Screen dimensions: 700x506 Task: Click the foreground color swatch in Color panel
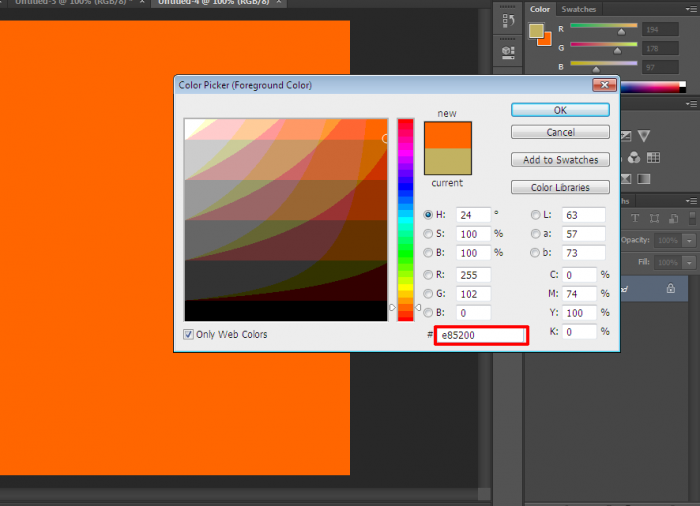pos(536,31)
